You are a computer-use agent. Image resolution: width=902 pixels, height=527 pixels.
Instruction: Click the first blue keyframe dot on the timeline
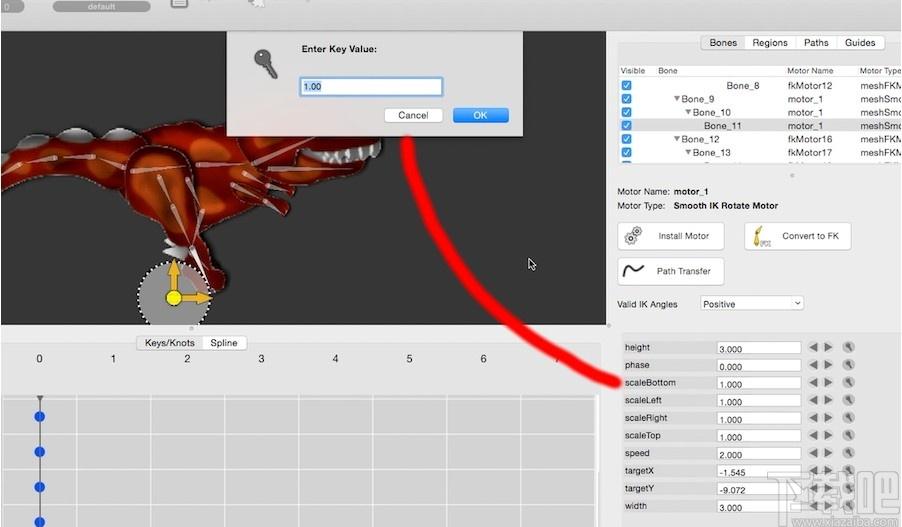coord(40,416)
